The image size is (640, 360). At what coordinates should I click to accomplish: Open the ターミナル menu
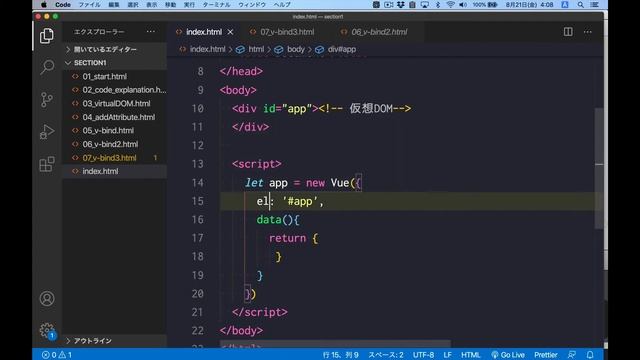pos(216,5)
